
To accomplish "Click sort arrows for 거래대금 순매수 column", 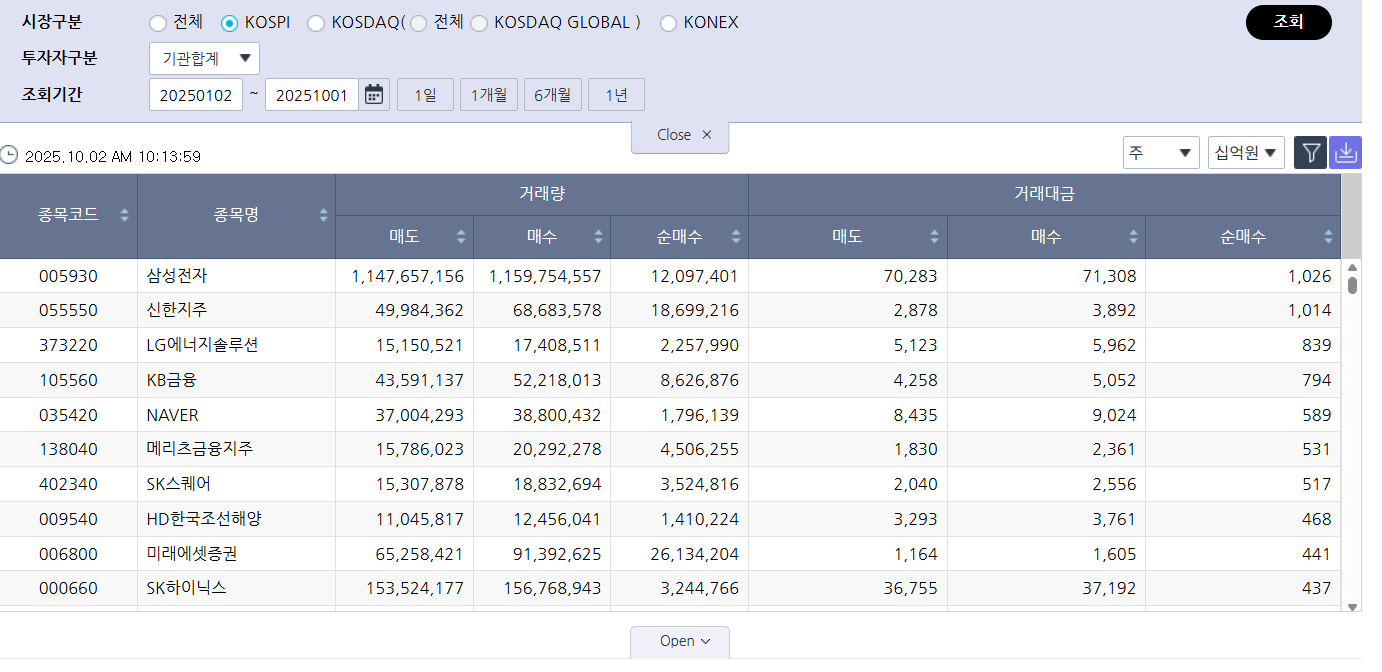I will [1329, 237].
